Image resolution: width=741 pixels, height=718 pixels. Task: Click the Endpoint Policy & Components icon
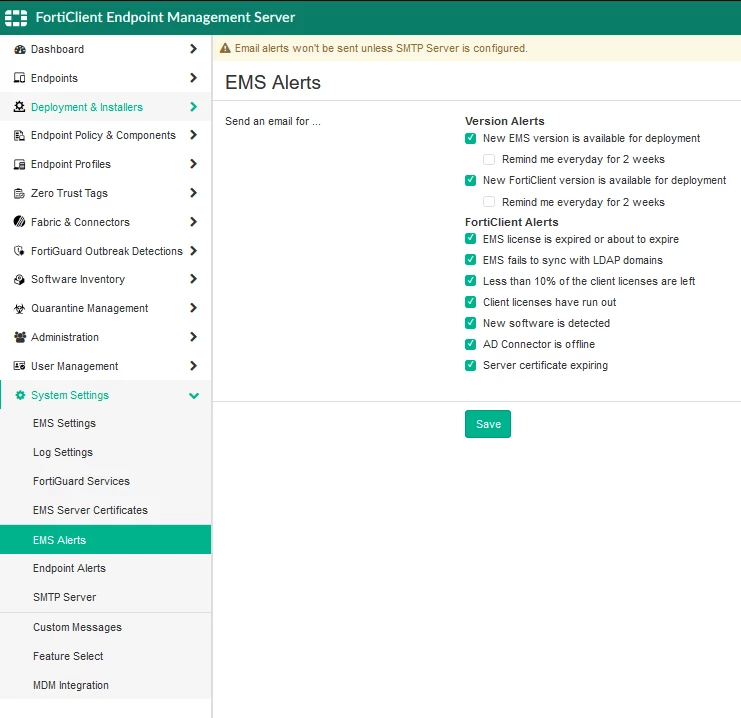(x=19, y=136)
